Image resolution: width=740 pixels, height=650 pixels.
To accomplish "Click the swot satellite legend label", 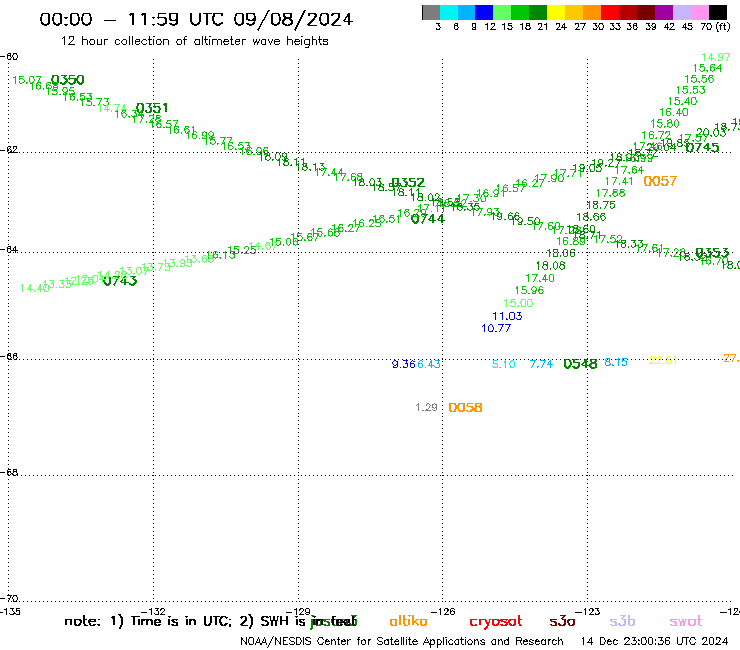I will (x=686, y=621).
